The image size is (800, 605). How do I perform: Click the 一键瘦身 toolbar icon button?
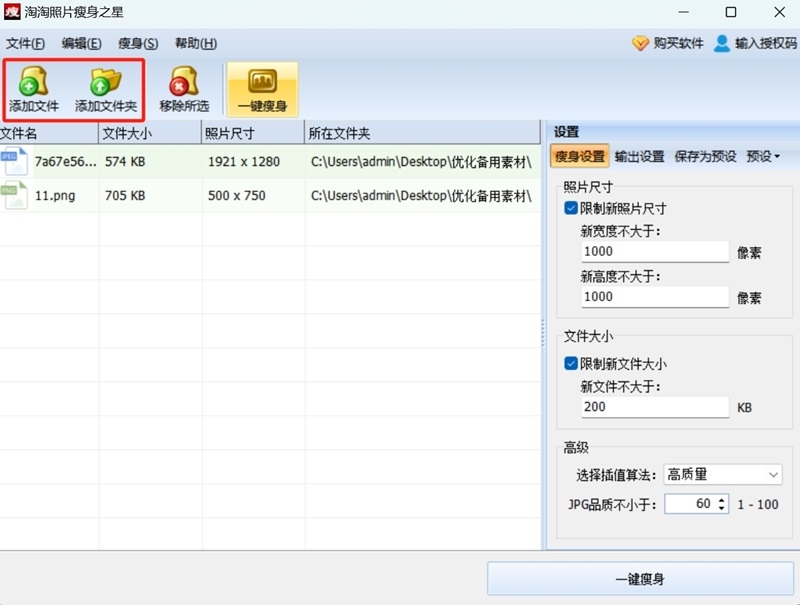click(x=262, y=90)
